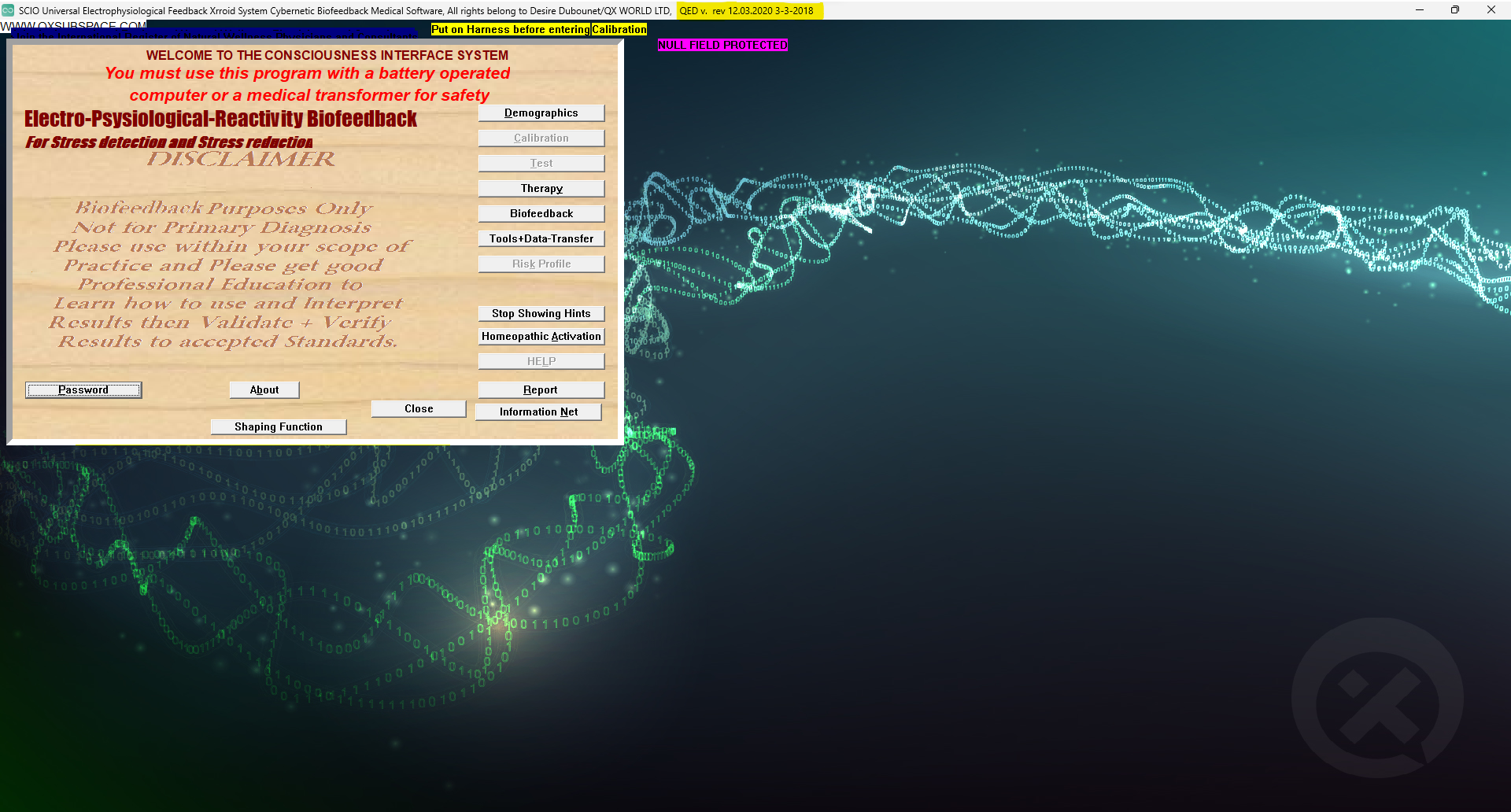Click the Password button

click(83, 390)
